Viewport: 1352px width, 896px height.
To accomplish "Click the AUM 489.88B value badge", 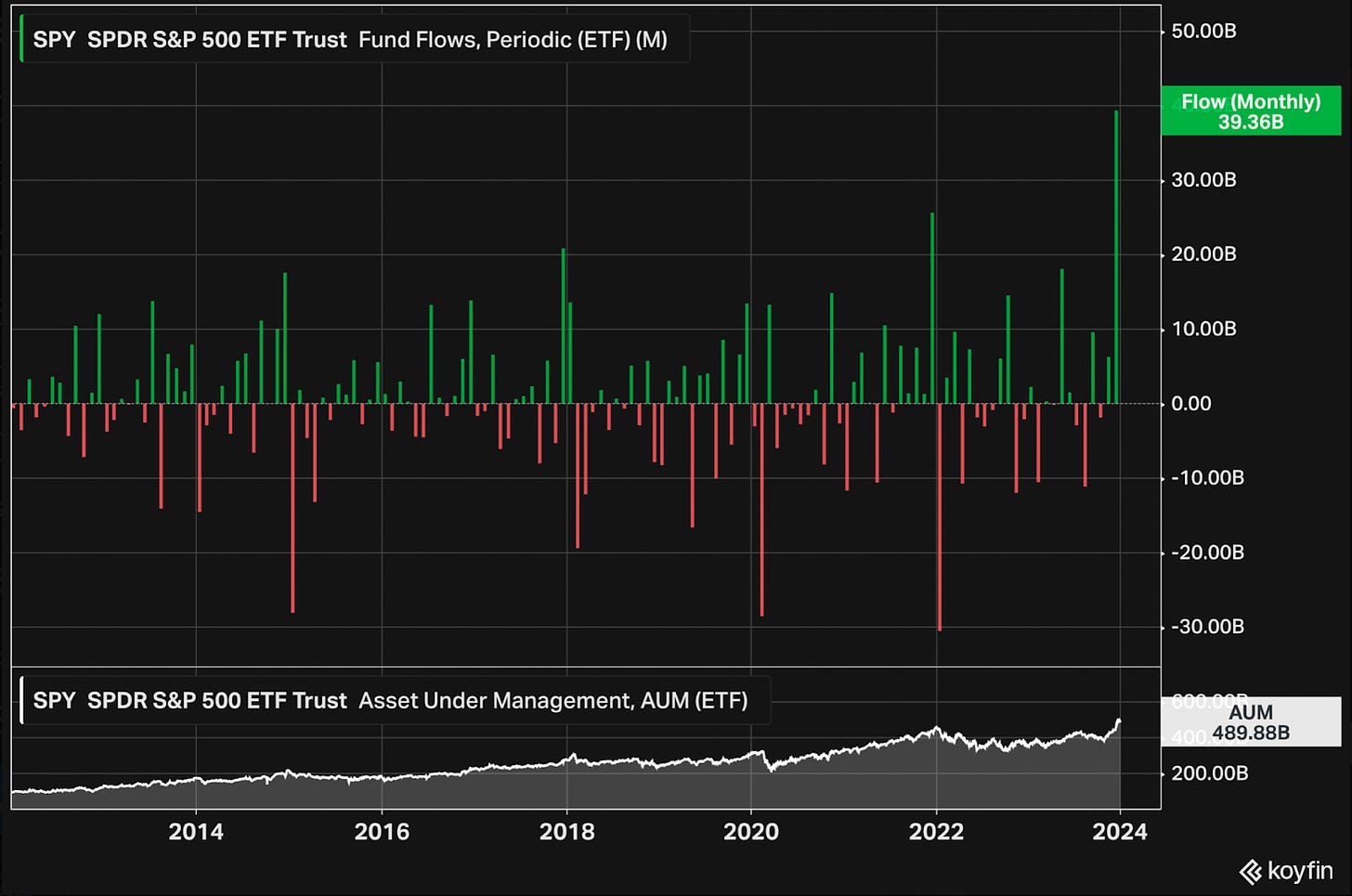I will click(1250, 722).
